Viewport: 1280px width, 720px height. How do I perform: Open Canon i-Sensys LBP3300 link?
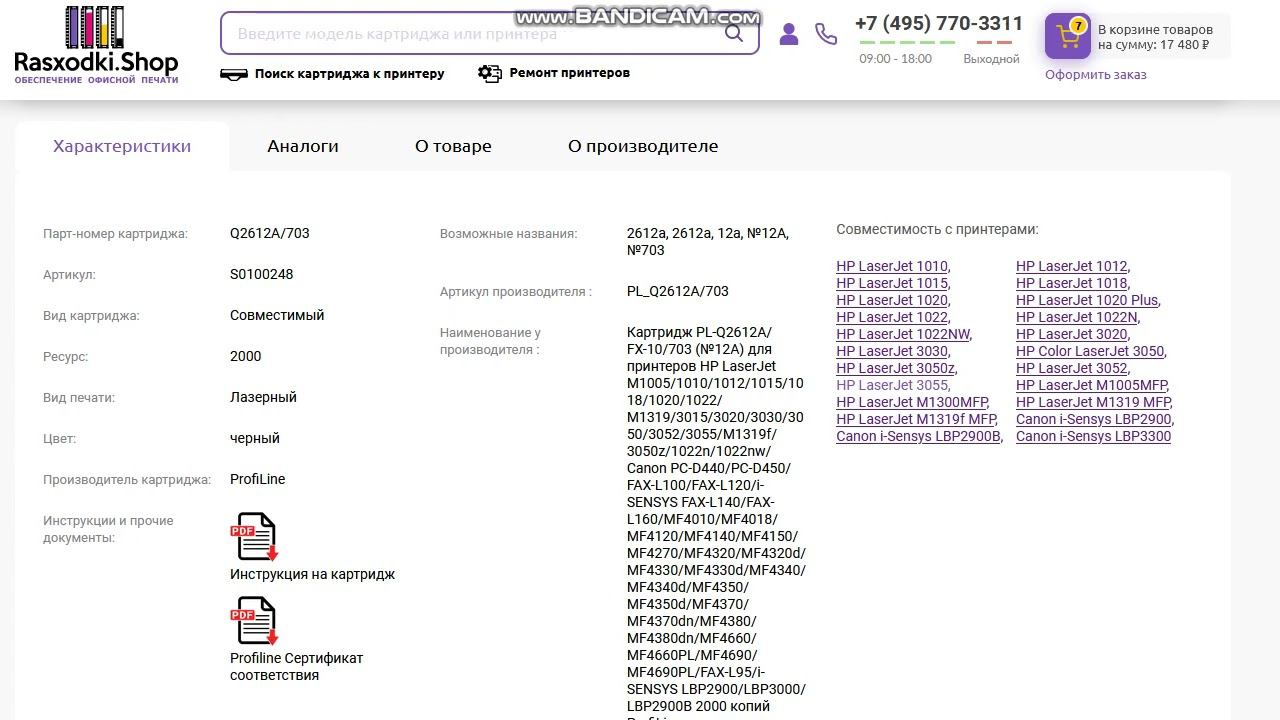(x=1093, y=436)
